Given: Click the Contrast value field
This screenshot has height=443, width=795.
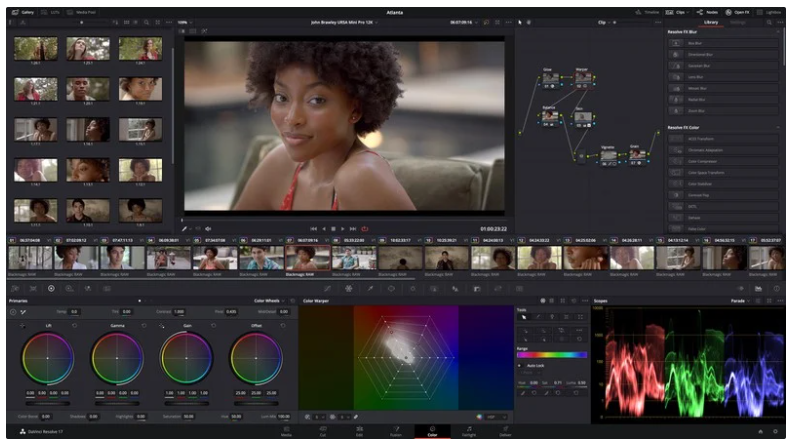Looking at the screenshot, I should 179,312.
